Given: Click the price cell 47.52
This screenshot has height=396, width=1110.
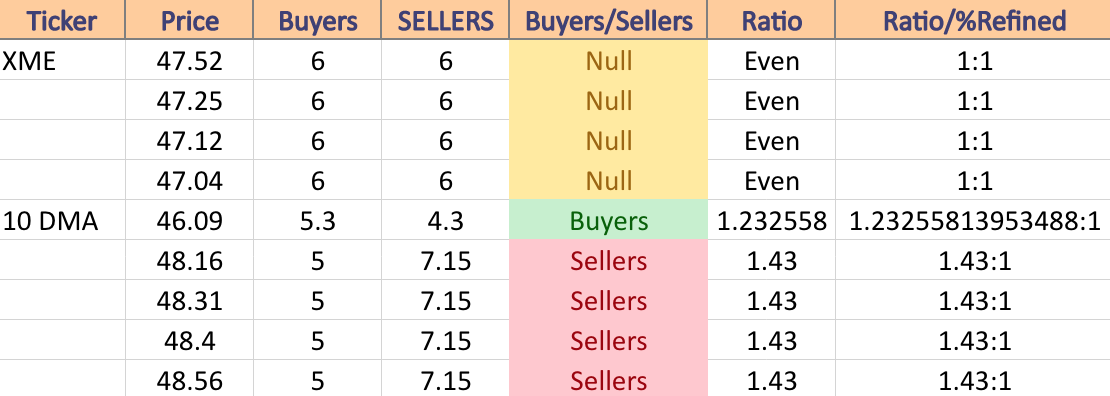Looking at the screenshot, I should coord(189,60).
